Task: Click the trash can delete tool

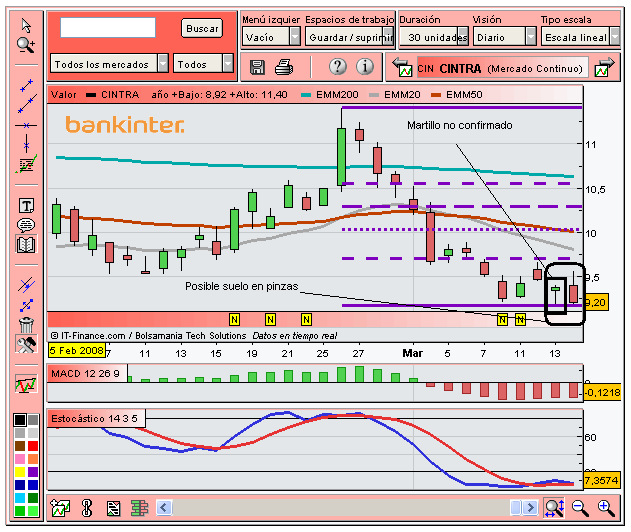Action: coord(26,325)
